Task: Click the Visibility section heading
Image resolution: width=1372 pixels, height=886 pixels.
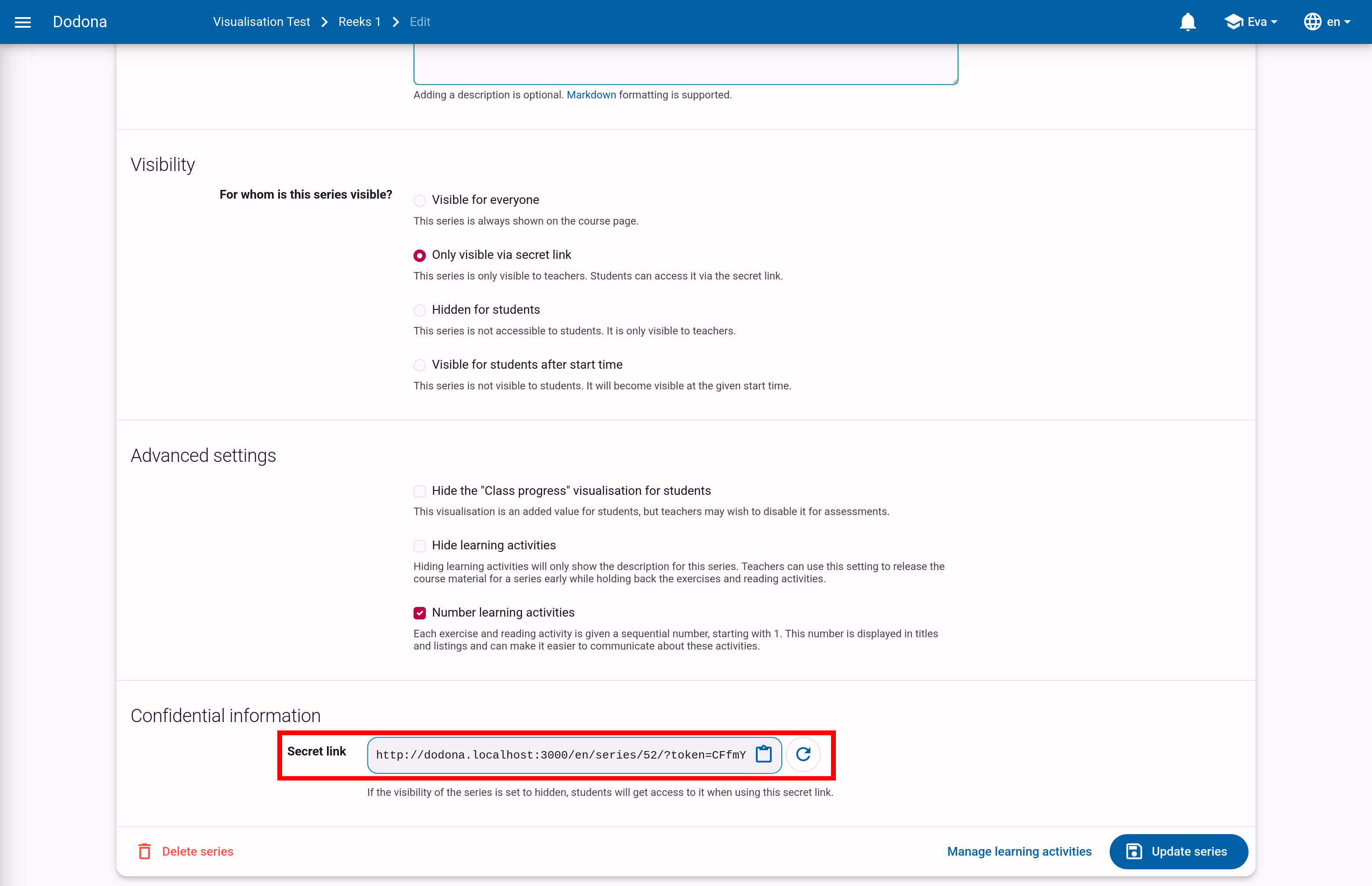Action: point(163,164)
